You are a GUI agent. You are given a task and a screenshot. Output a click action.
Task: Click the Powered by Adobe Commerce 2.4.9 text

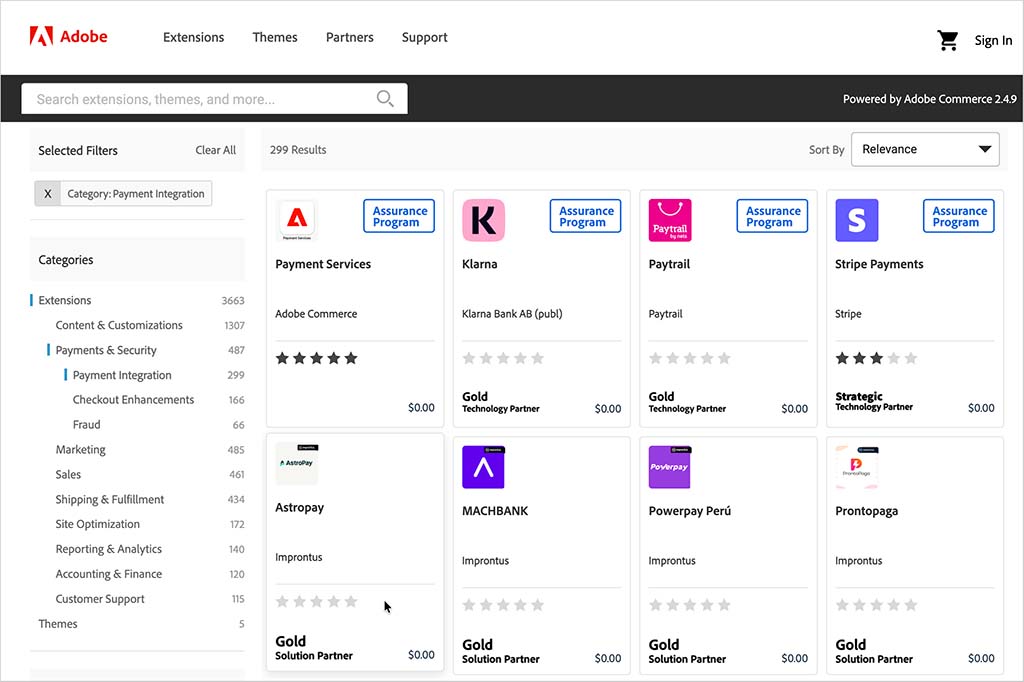pos(930,99)
